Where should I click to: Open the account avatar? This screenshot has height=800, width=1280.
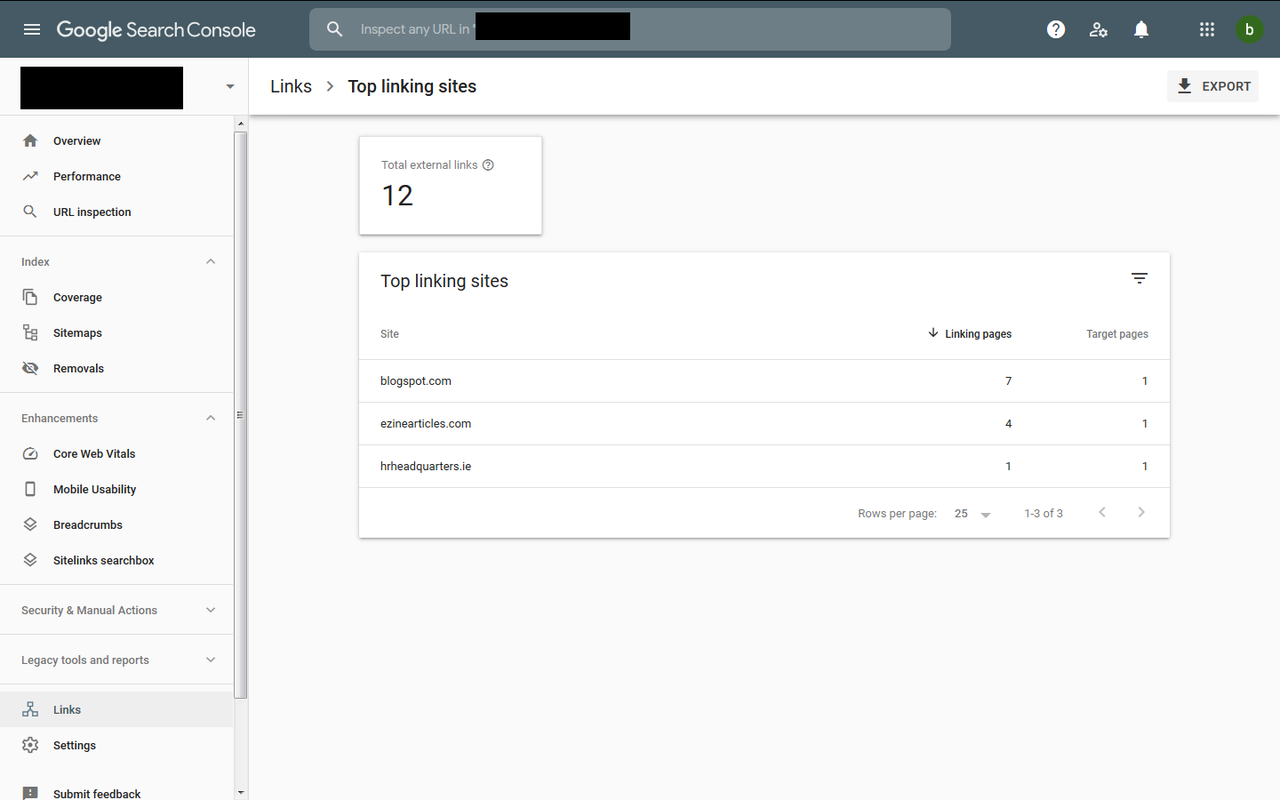(1249, 30)
